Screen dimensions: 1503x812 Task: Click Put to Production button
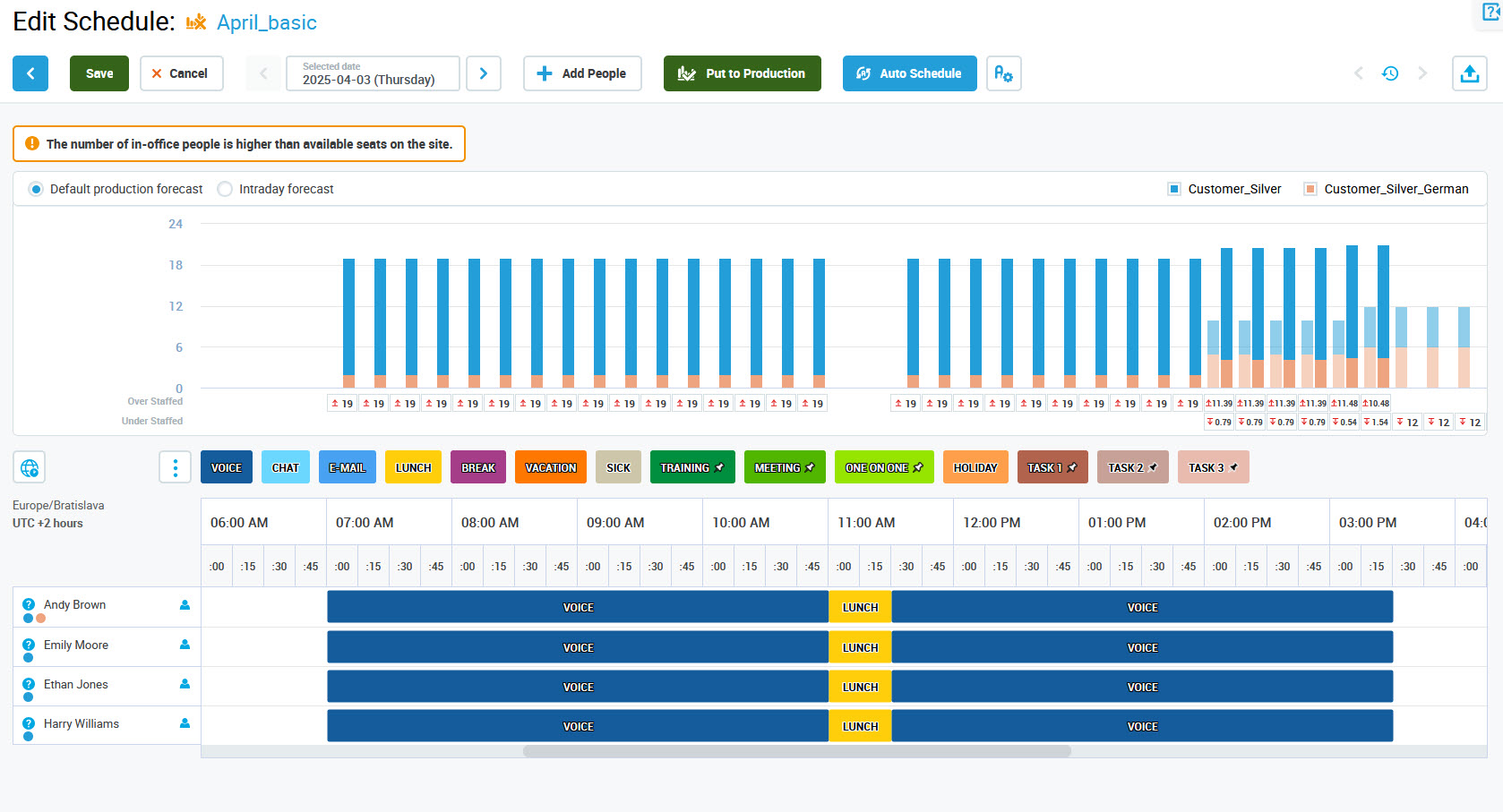coord(742,73)
